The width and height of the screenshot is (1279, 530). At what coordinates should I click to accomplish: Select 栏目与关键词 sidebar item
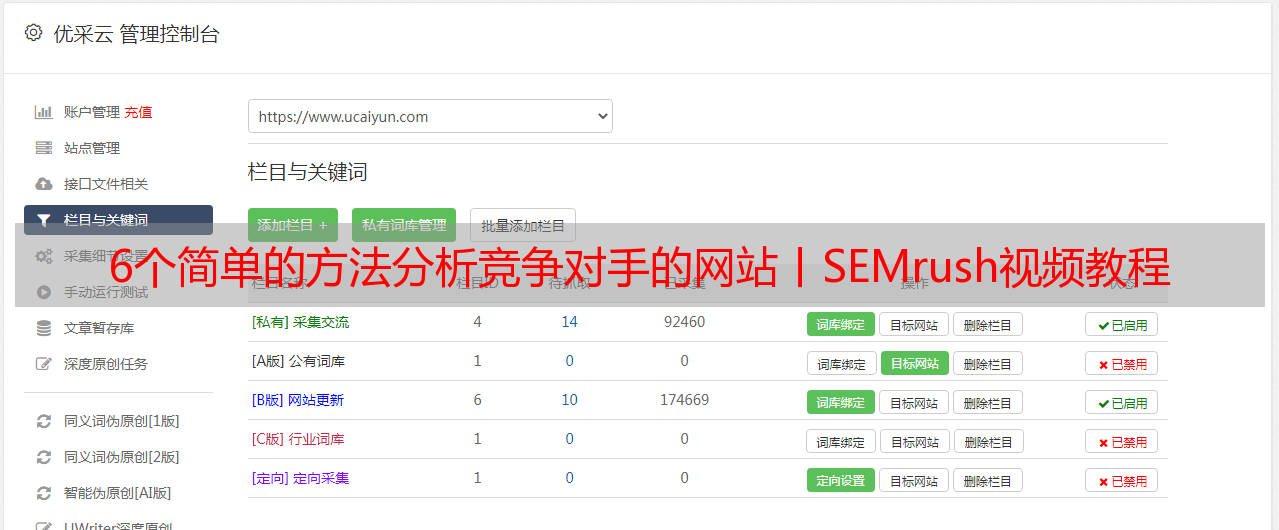pos(118,220)
